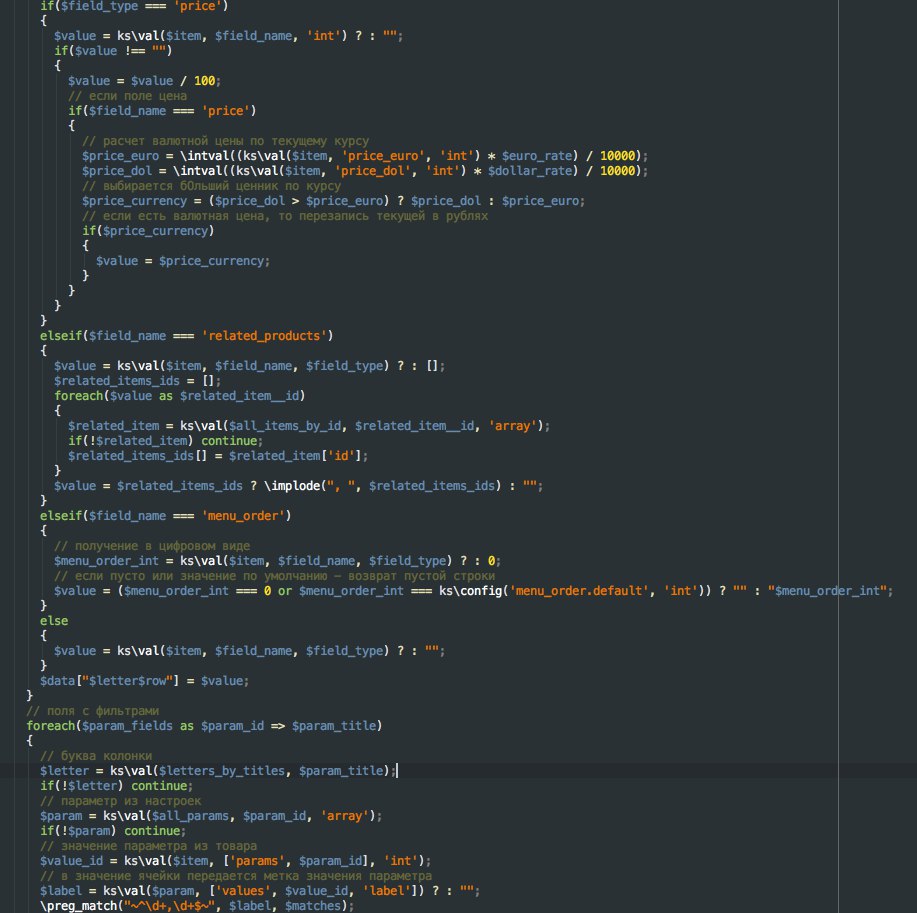The width and height of the screenshot is (917, 913).
Task: Click the "foreach($value as $related_item__id)" line
Action: [180, 396]
